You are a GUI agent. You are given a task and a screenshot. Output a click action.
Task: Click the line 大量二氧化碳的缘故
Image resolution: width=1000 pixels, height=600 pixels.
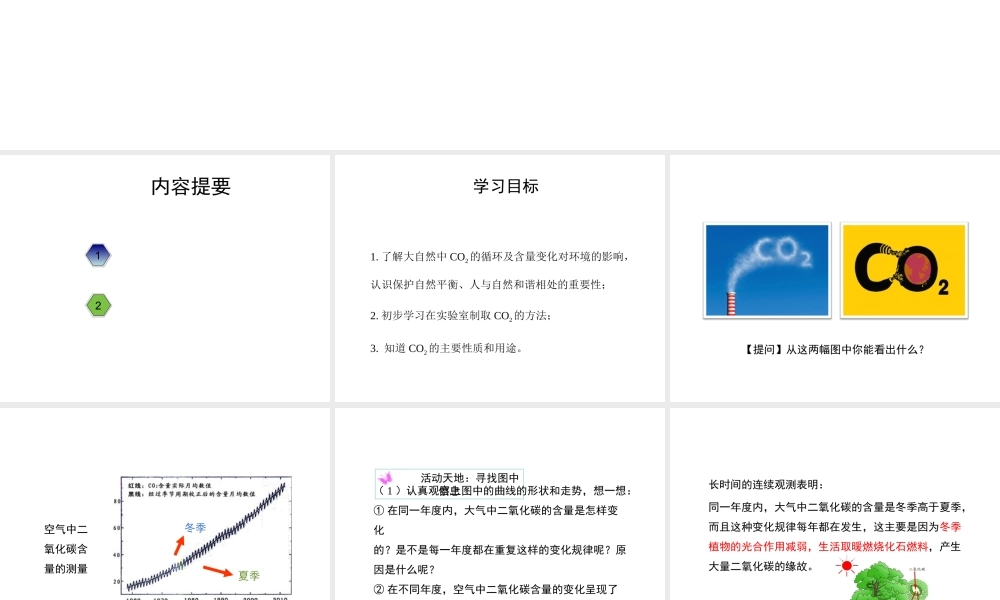pos(761,567)
